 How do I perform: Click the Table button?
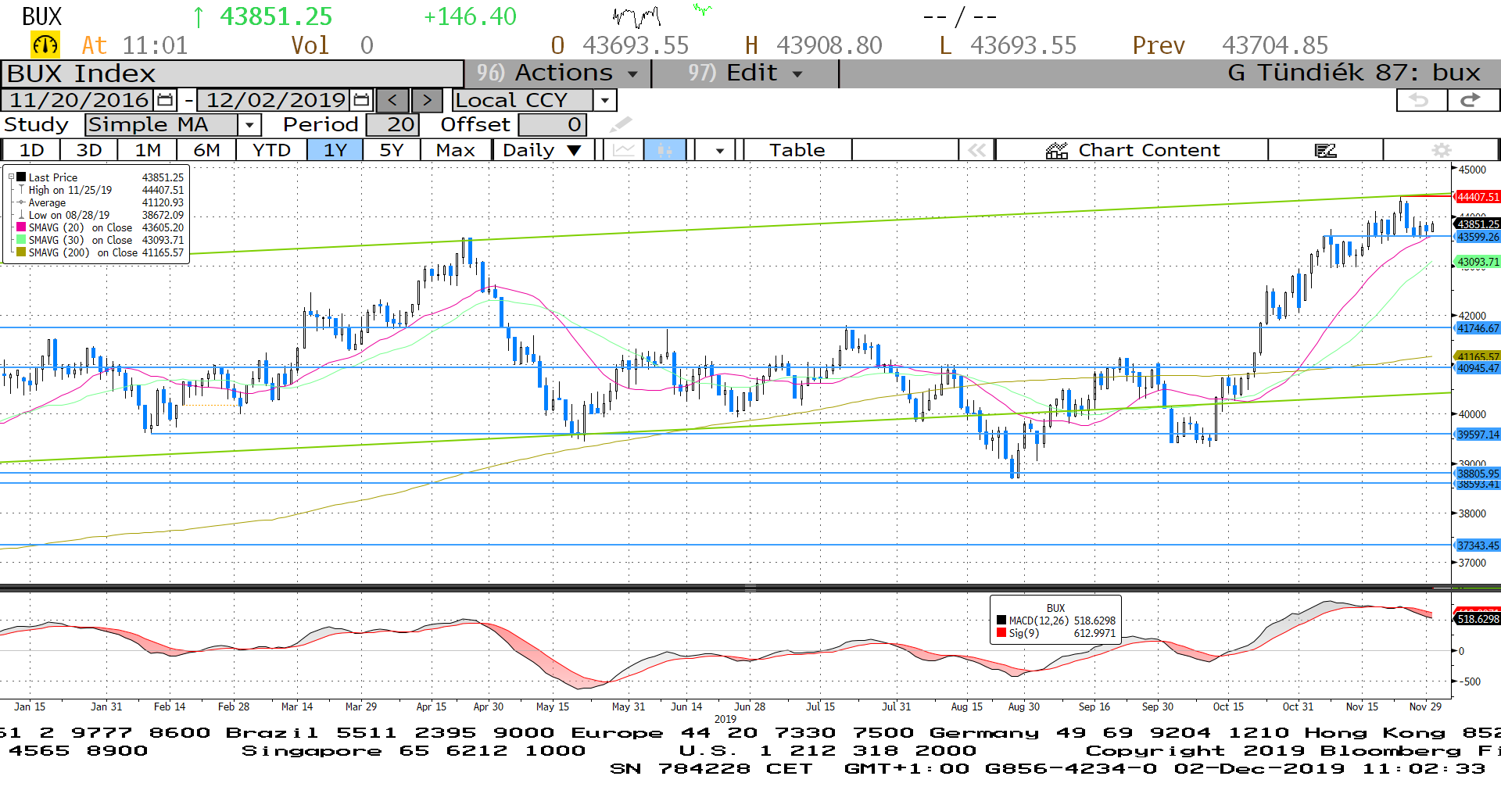pyautogui.click(x=797, y=150)
